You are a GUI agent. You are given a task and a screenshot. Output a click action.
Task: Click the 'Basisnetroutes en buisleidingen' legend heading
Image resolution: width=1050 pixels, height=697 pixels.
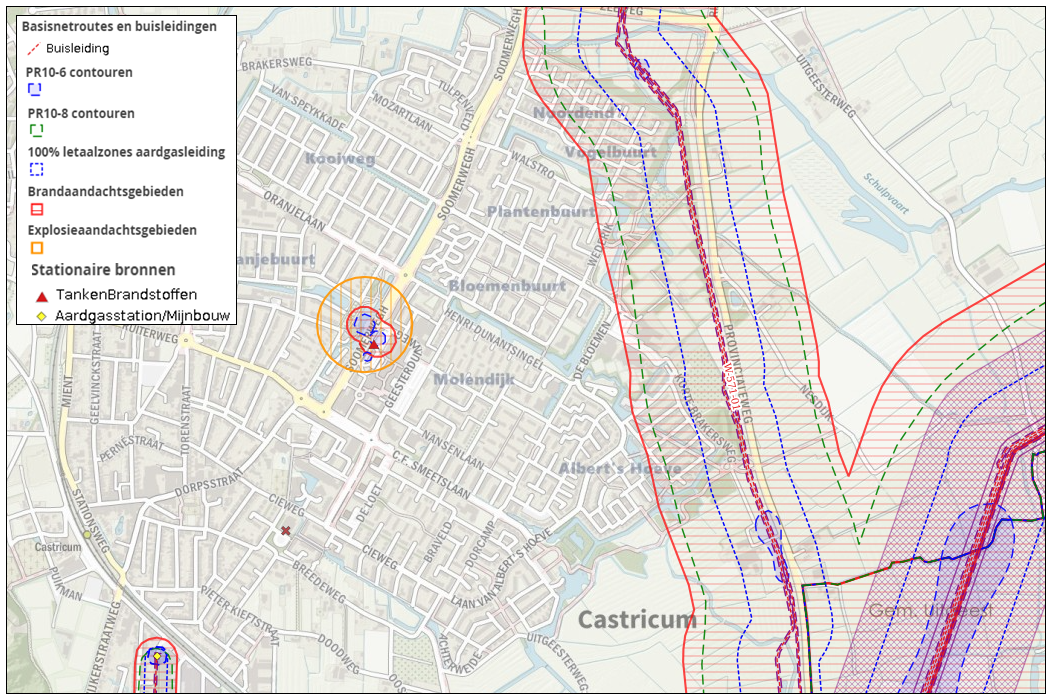click(119, 27)
